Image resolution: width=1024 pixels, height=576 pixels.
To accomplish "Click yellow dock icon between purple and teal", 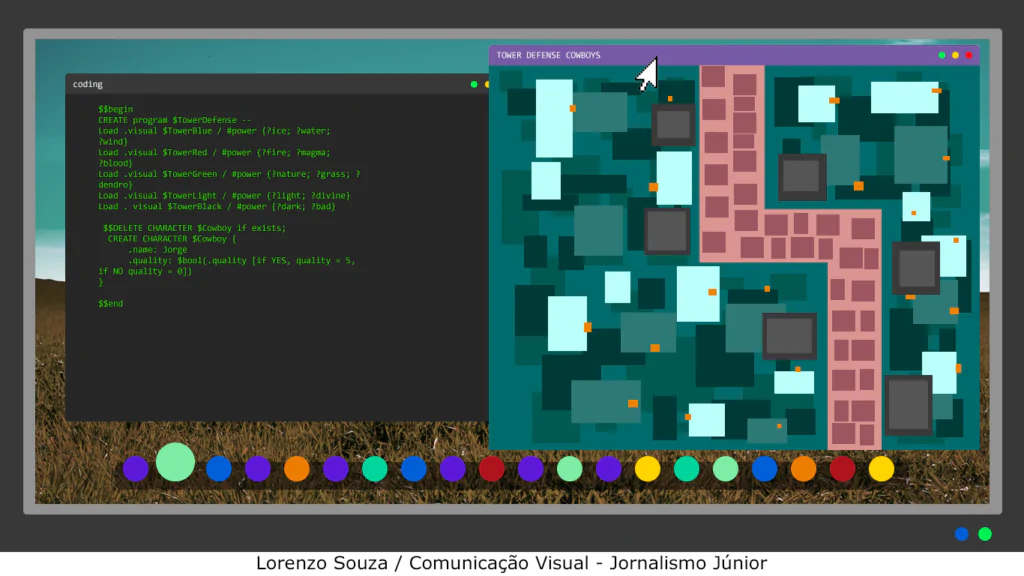I will point(648,469).
